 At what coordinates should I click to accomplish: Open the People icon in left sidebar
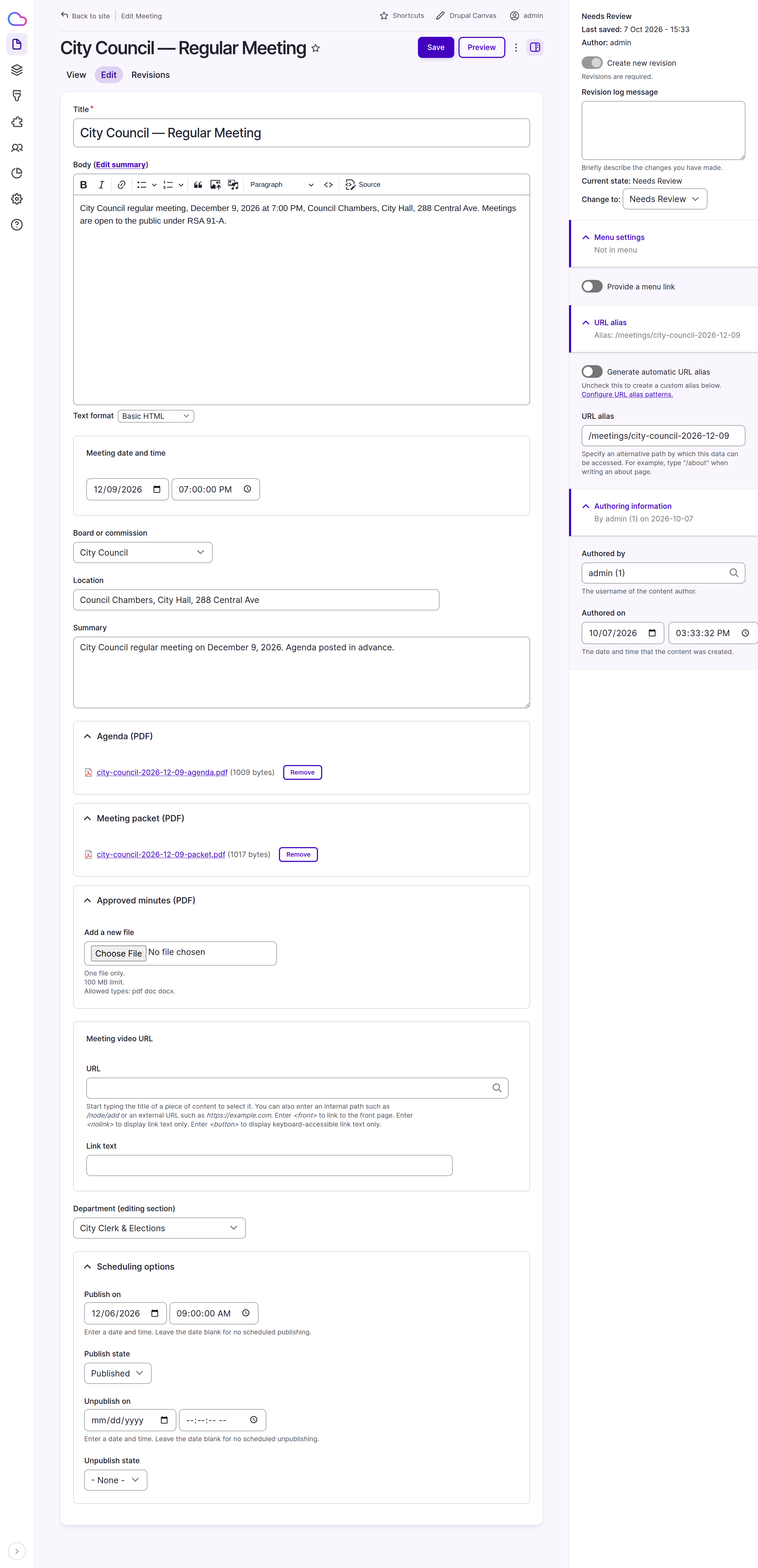pyautogui.click(x=17, y=148)
